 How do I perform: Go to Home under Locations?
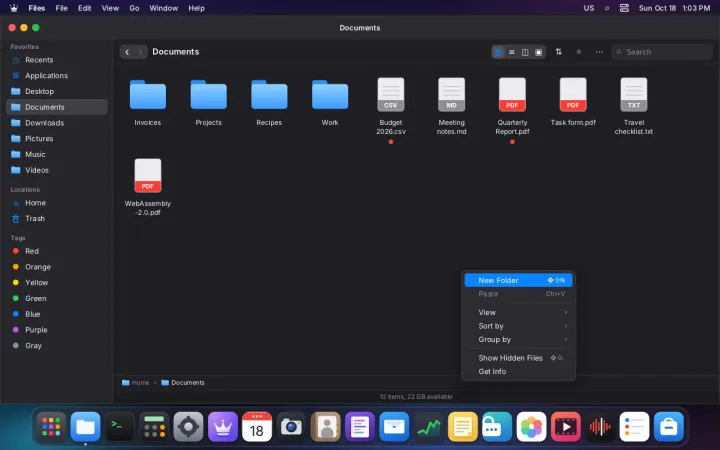pos(57,202)
